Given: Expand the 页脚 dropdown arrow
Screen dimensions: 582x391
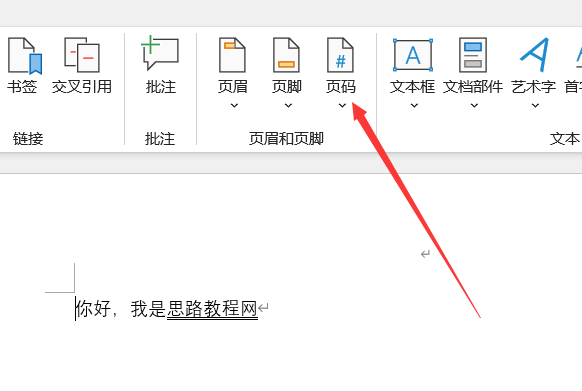Looking at the screenshot, I should coord(288,105).
